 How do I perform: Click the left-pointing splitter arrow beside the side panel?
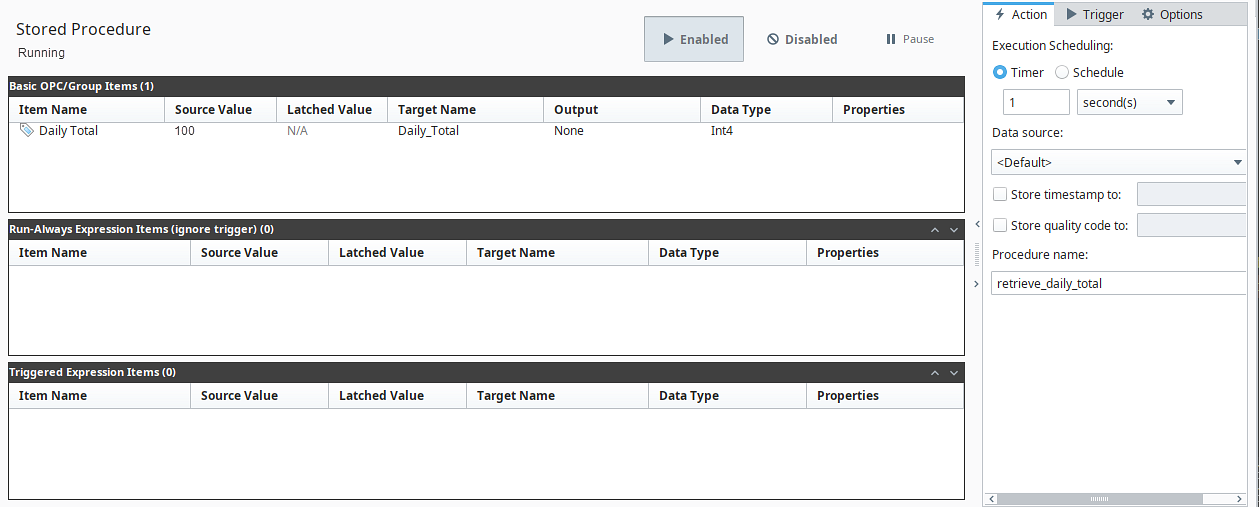pos(976,225)
